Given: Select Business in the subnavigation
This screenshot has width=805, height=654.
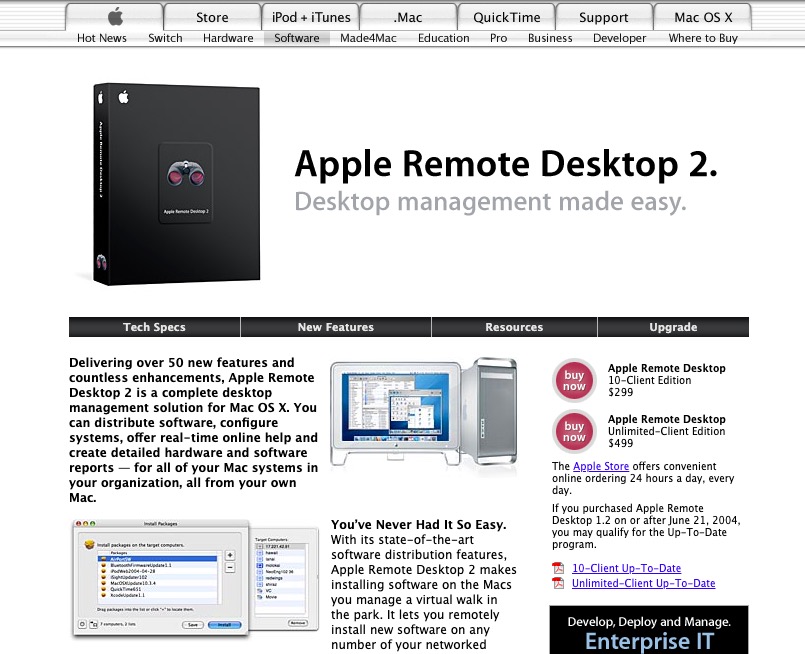Looking at the screenshot, I should coord(550,38).
